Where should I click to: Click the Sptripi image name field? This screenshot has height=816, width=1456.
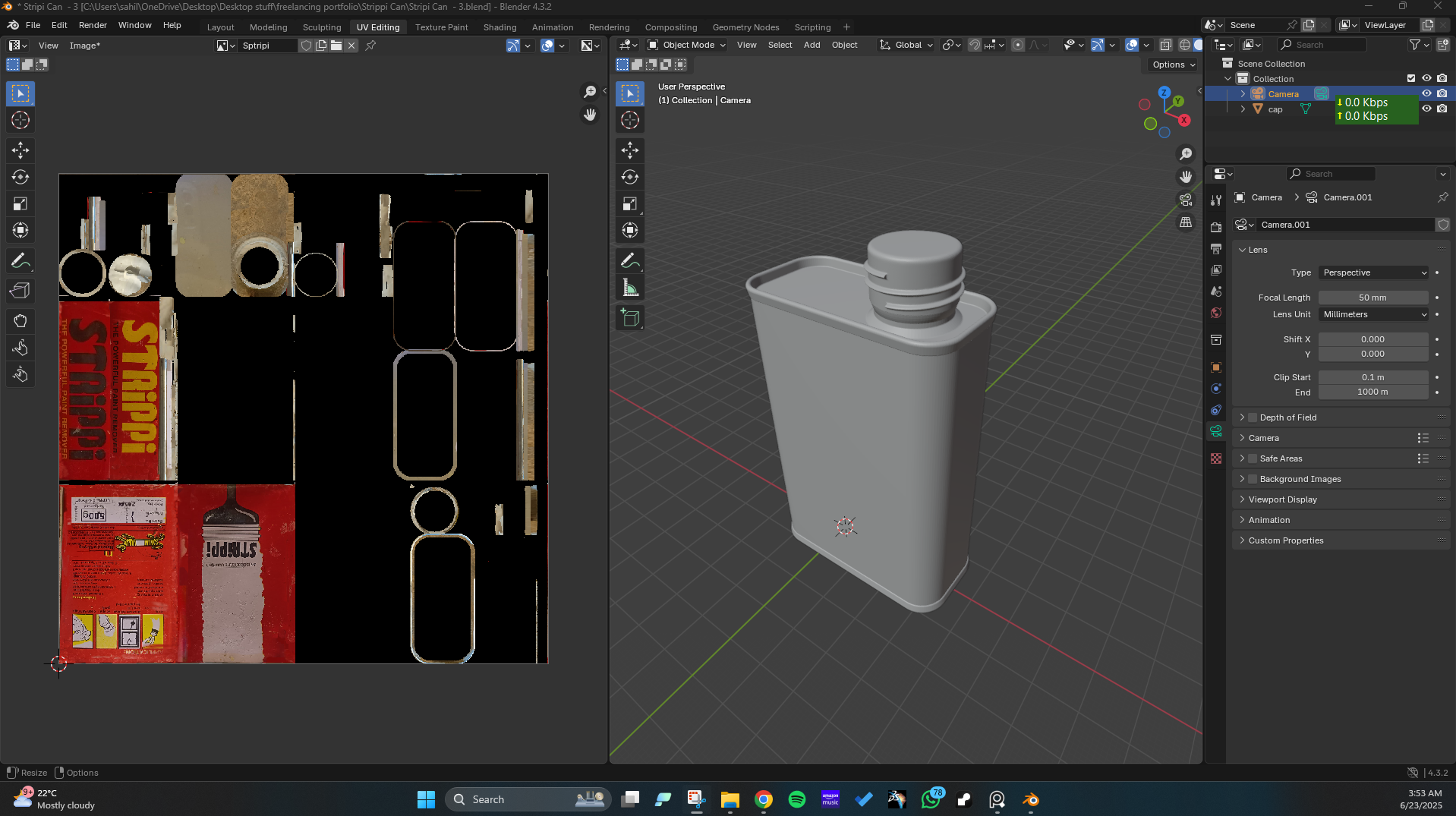tap(268, 46)
